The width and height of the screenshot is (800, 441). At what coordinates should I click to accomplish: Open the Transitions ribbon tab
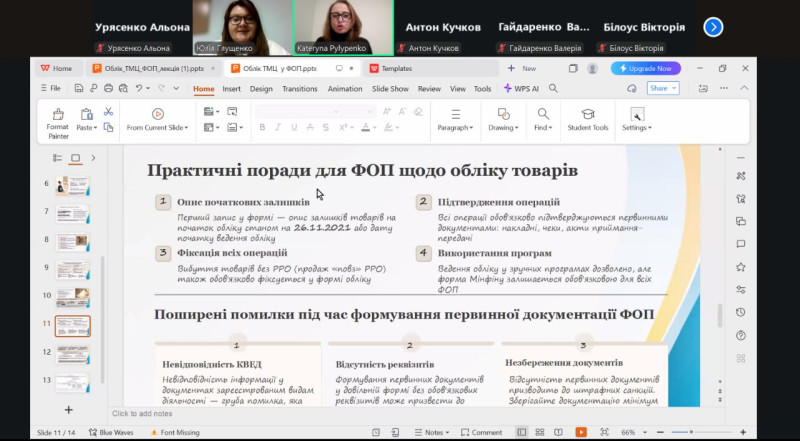(299, 88)
